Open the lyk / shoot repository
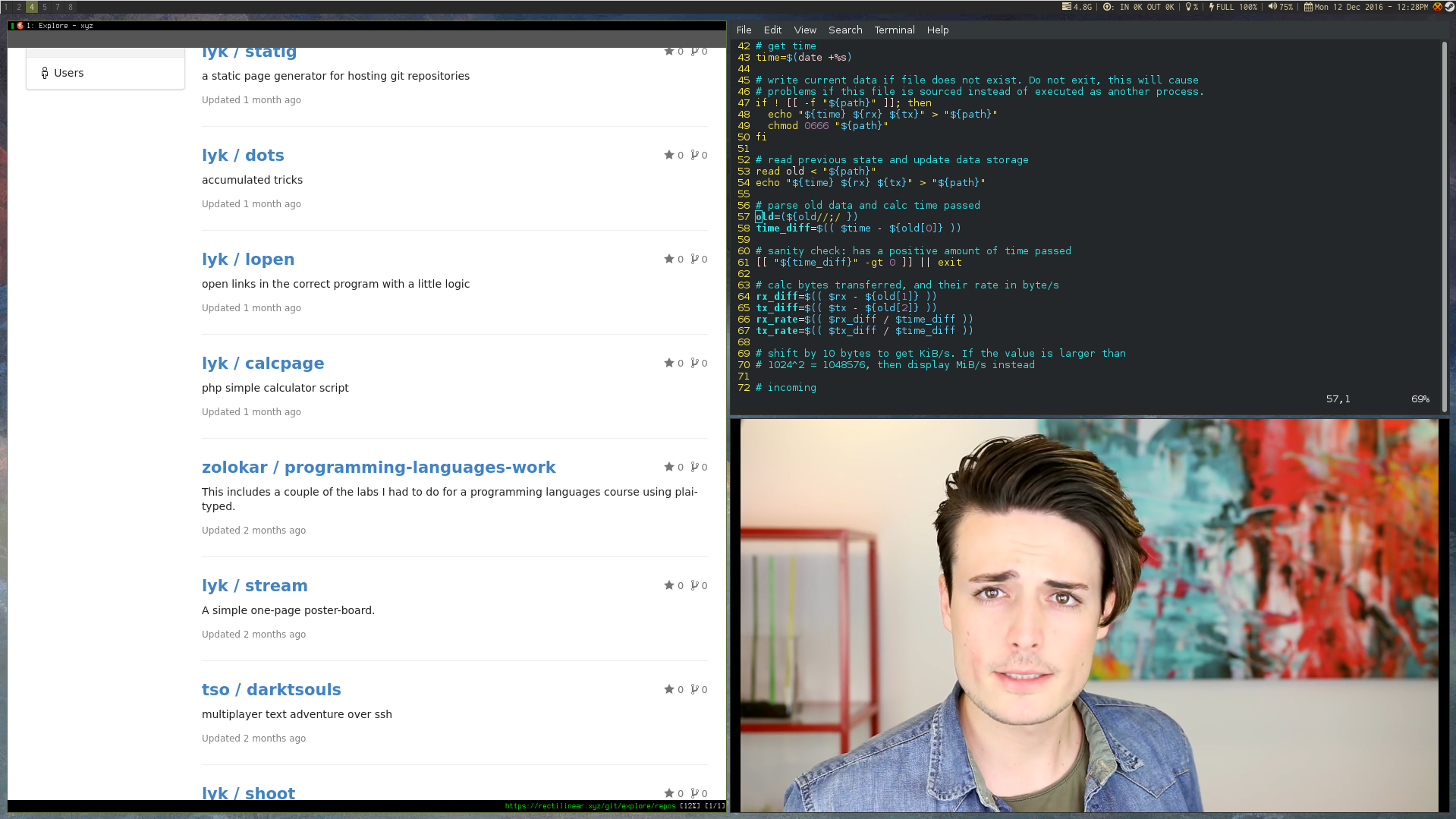The width and height of the screenshot is (1456, 819). [x=248, y=792]
